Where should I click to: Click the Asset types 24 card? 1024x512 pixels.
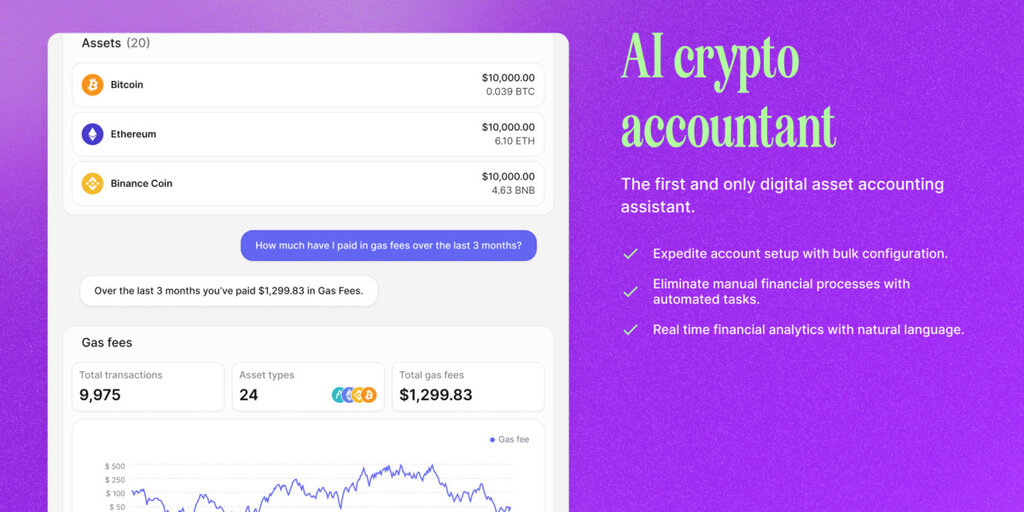pyautogui.click(x=308, y=387)
